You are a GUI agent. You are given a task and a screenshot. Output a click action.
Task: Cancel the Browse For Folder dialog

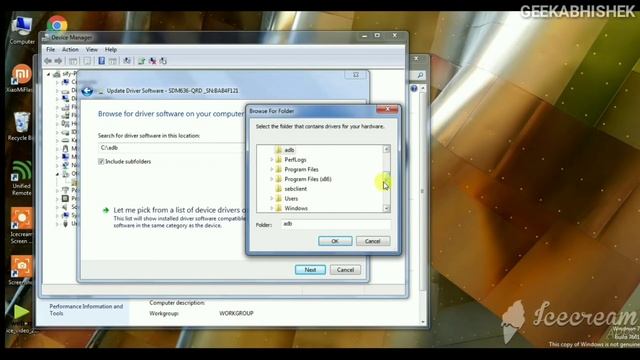point(373,241)
